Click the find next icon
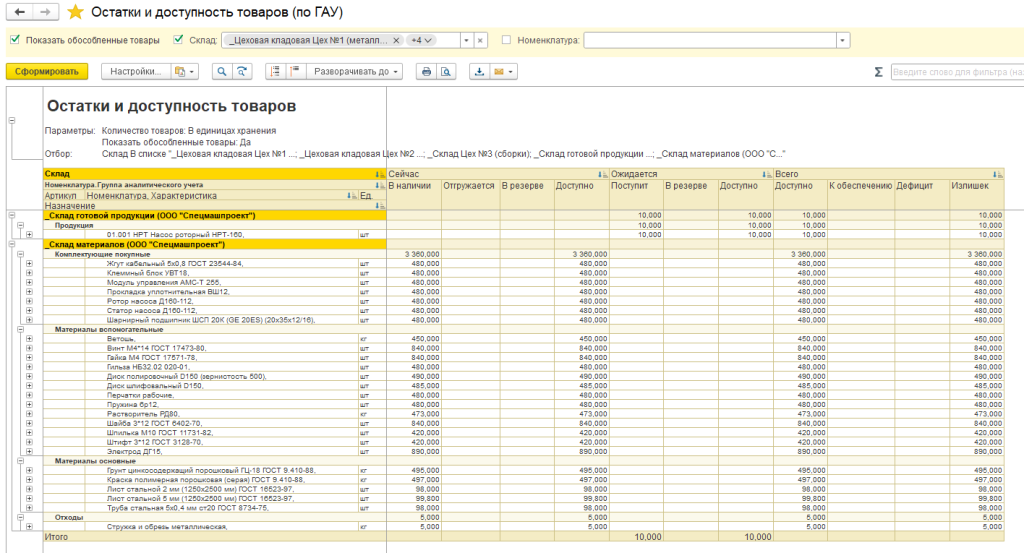 tap(242, 72)
